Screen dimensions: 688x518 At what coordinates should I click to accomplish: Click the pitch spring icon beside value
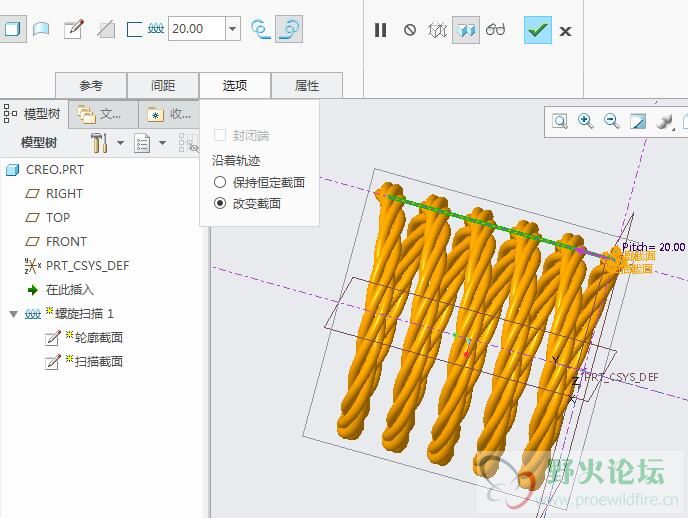156,29
